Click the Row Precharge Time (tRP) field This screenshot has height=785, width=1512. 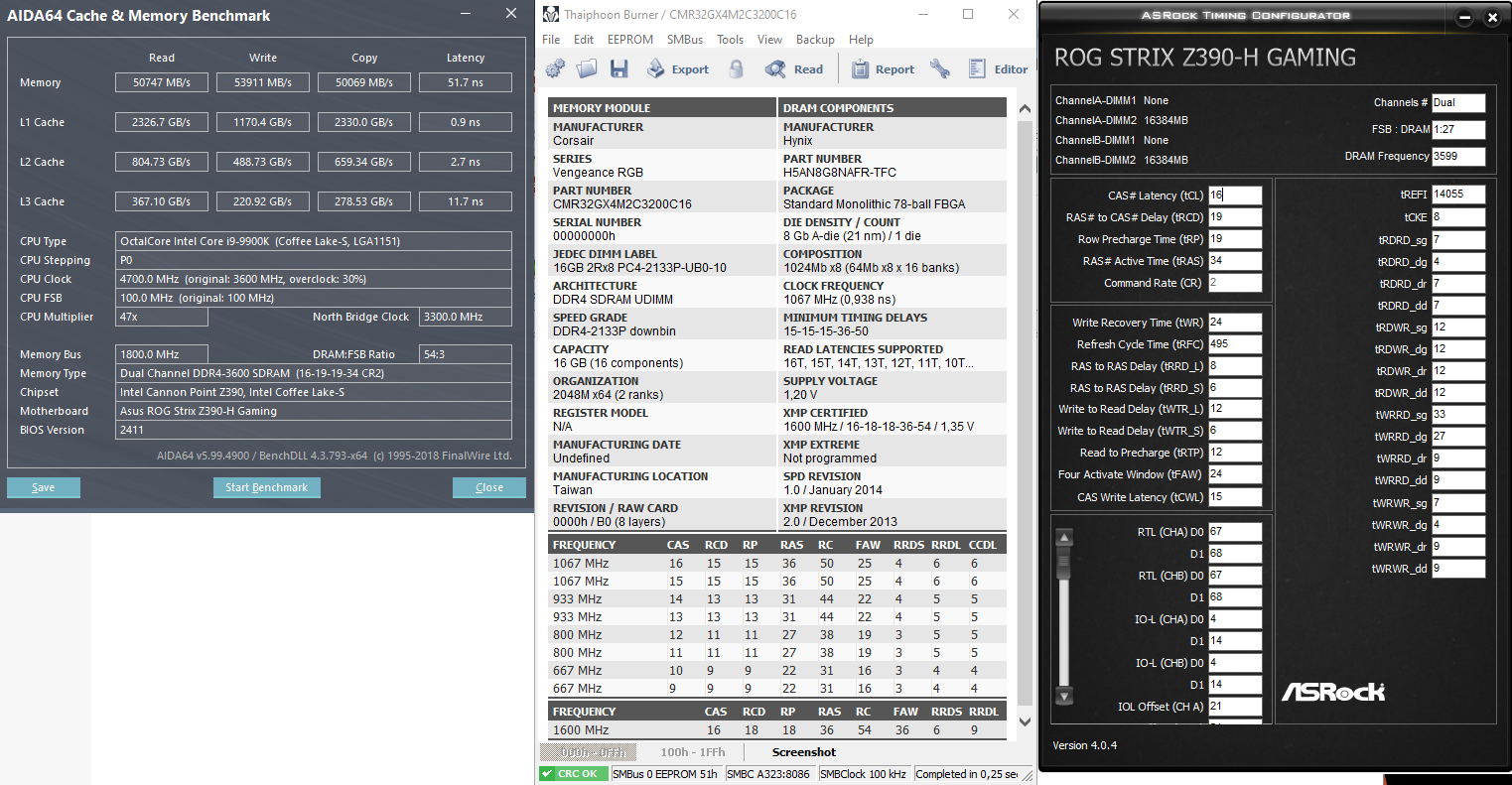click(1235, 239)
